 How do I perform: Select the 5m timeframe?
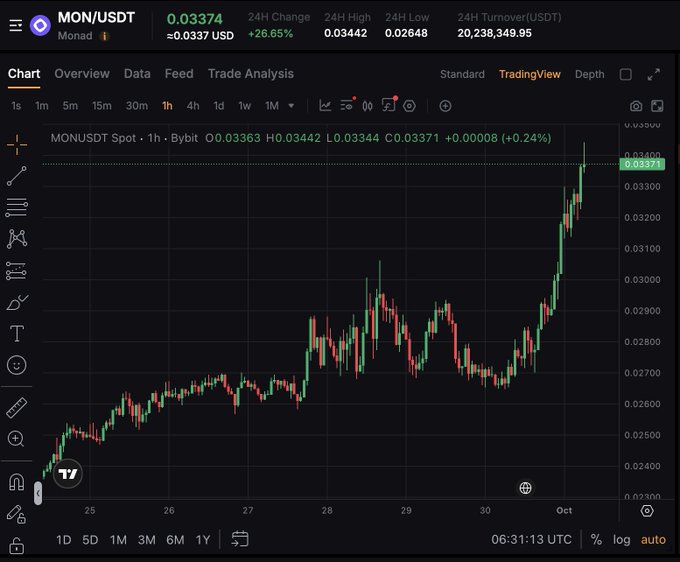click(x=70, y=106)
